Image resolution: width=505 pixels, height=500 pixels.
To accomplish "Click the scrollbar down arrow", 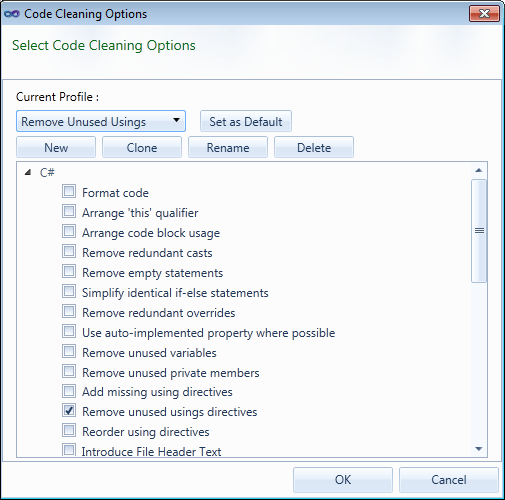I will 479,449.
